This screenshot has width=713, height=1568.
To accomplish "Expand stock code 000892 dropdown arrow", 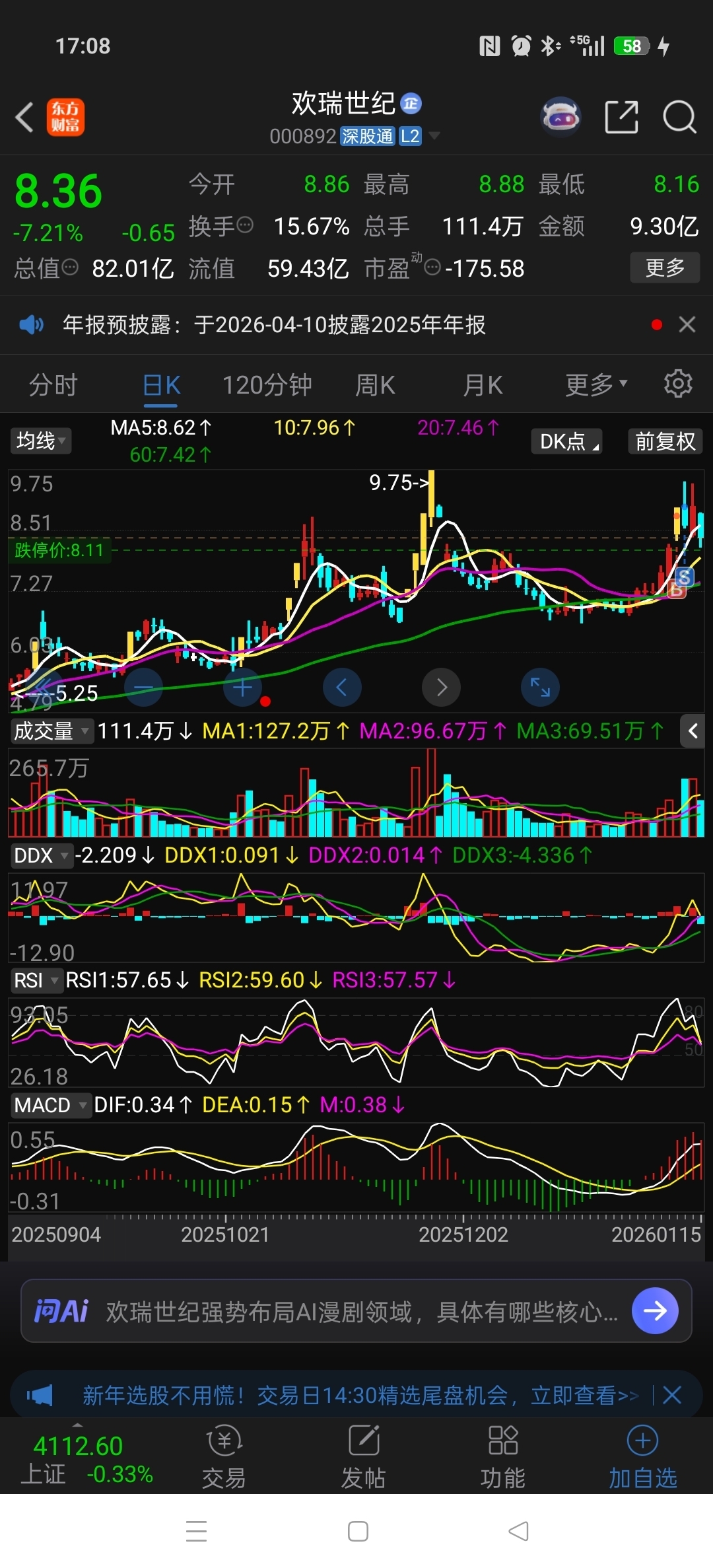I will click(434, 136).
